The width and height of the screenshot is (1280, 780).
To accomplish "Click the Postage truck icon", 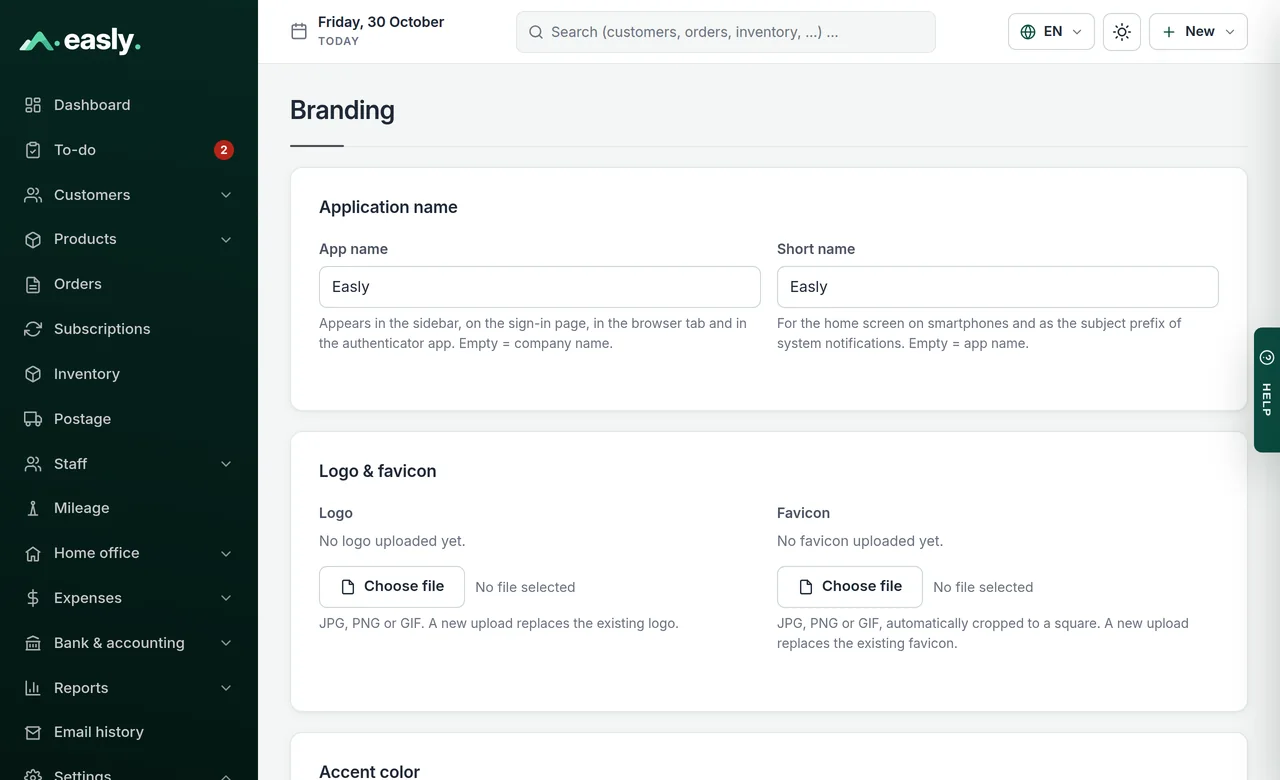I will pos(33,419).
